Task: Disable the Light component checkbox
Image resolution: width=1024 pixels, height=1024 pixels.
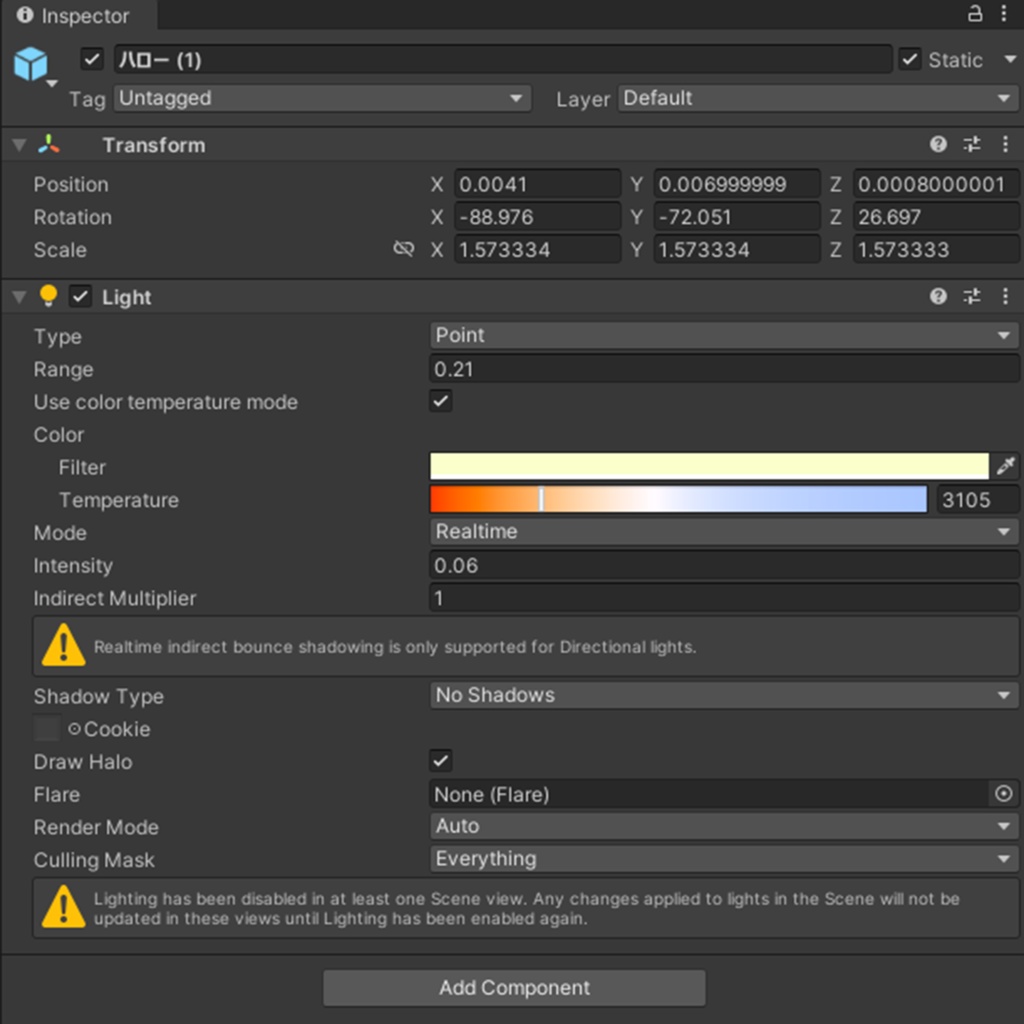Action: (80, 296)
